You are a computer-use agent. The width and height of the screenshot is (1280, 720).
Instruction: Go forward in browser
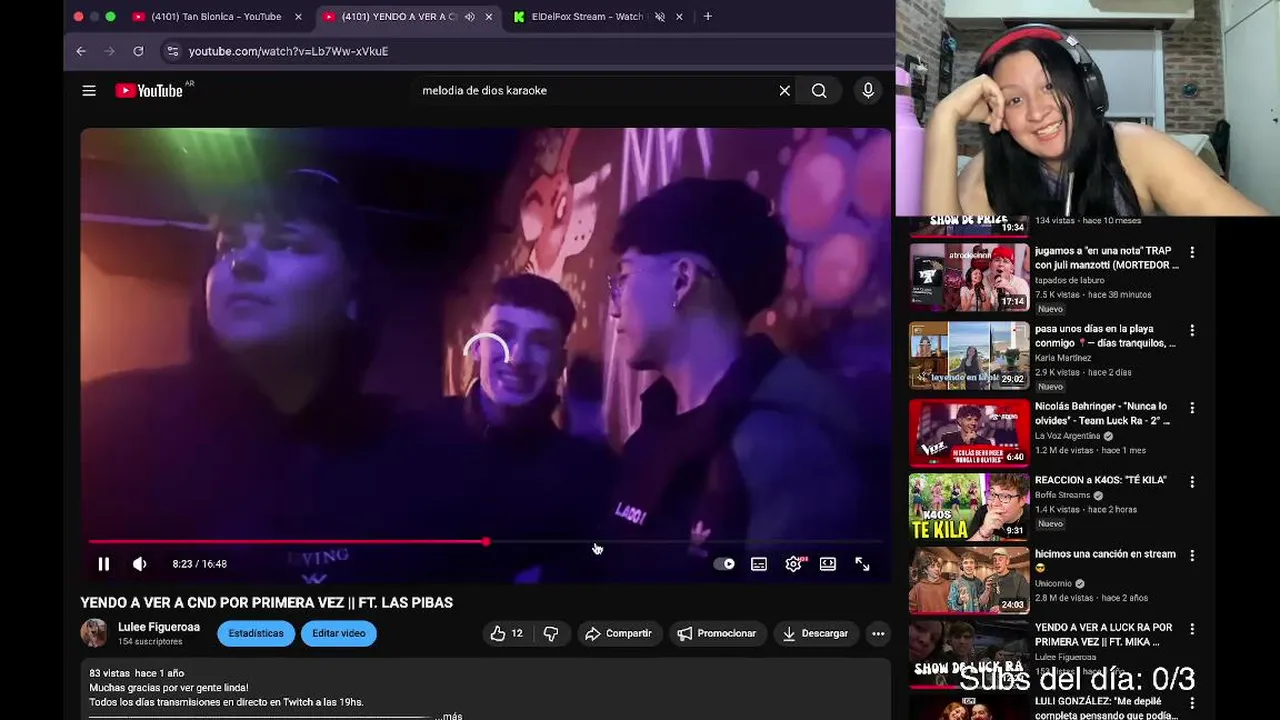[110, 51]
